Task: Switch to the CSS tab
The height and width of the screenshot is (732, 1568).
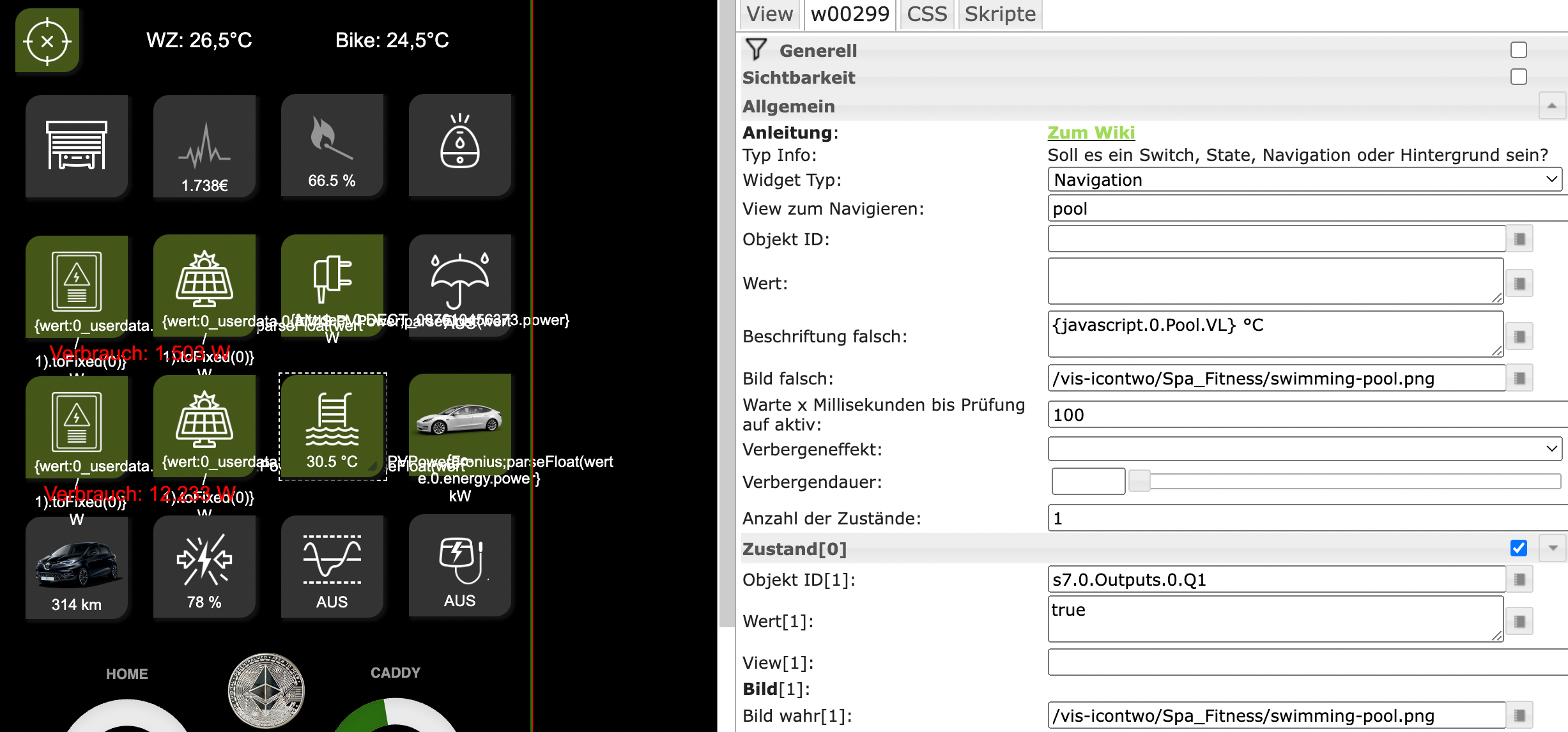Action: [x=926, y=14]
